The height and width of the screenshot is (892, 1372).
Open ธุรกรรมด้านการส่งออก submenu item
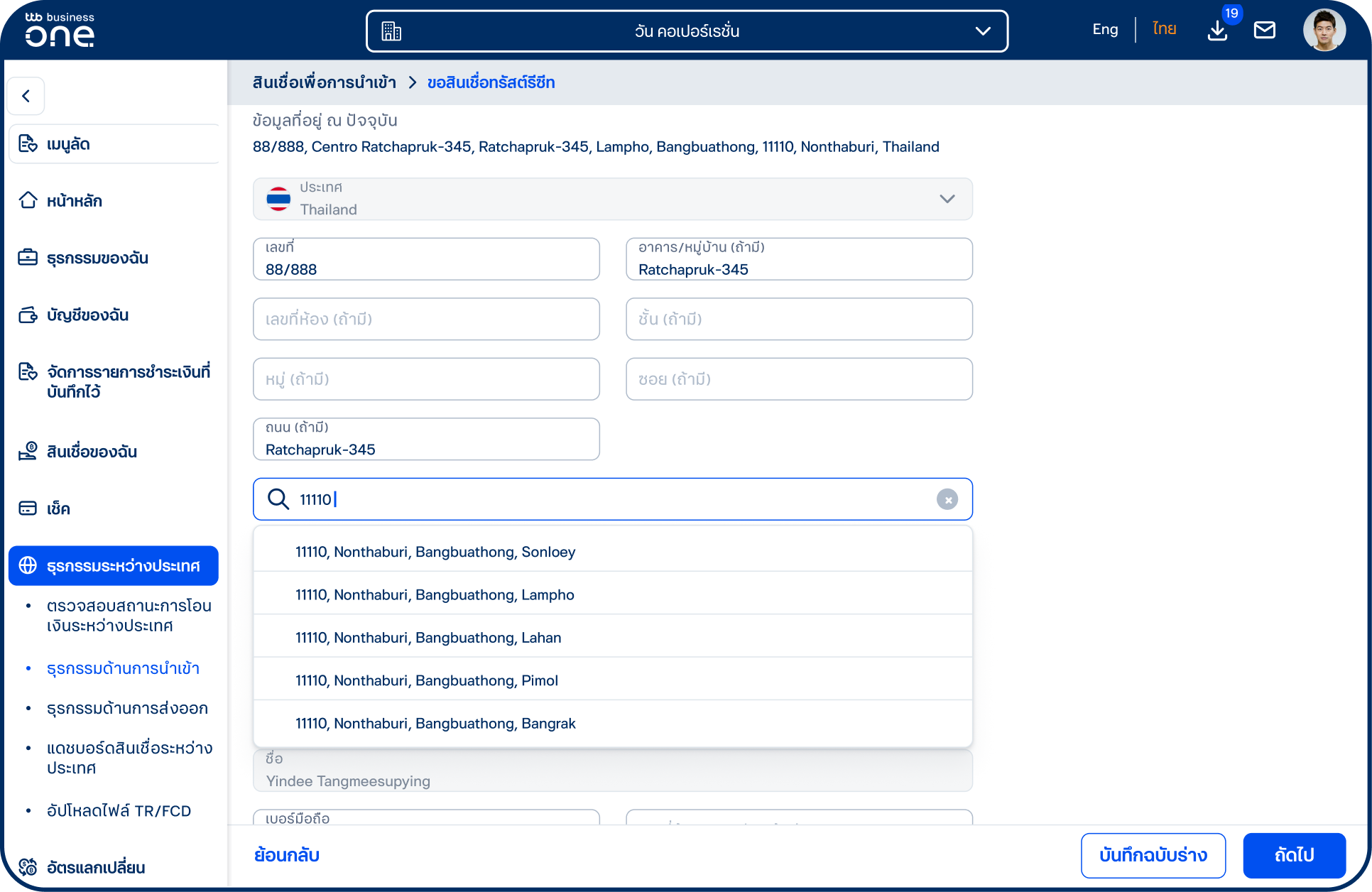[x=127, y=708]
